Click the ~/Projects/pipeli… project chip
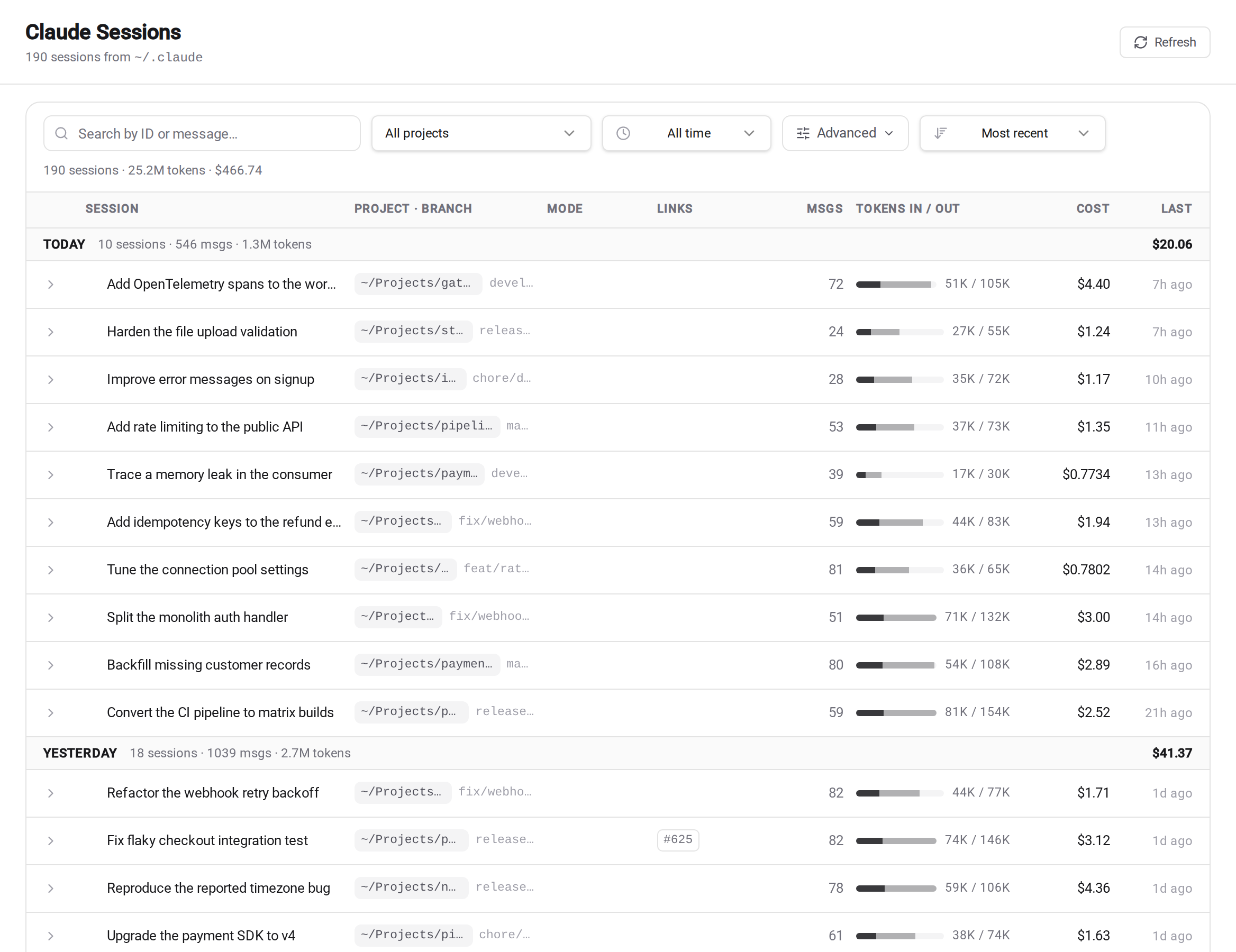The height and width of the screenshot is (952, 1236). coord(426,426)
